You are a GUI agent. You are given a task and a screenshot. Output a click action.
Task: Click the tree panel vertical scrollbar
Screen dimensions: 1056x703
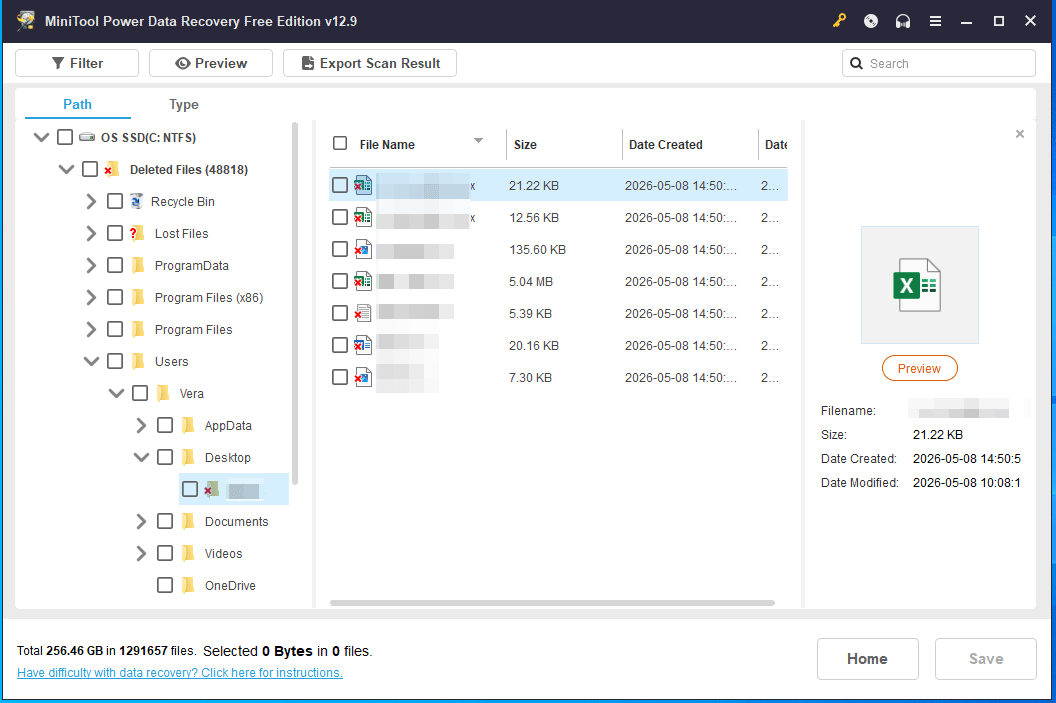tap(294, 303)
